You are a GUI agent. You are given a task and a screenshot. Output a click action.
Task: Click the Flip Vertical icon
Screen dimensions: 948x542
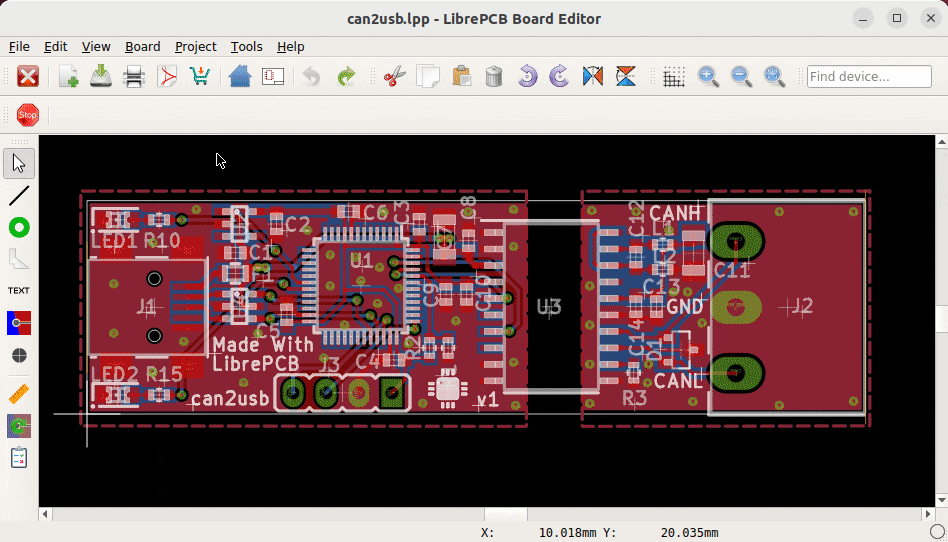626,76
